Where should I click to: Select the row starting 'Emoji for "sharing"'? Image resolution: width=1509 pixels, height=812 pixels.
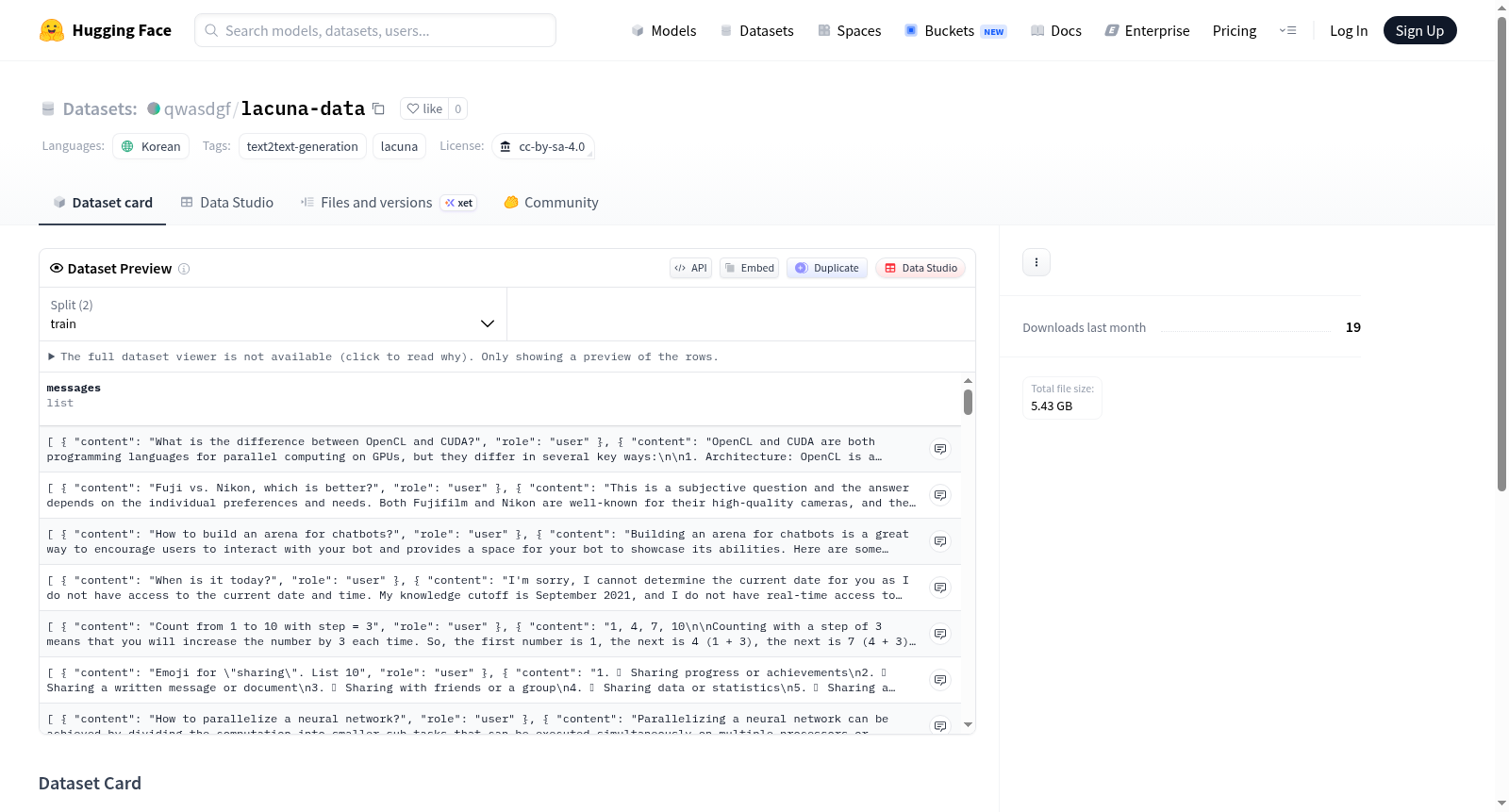[500, 680]
